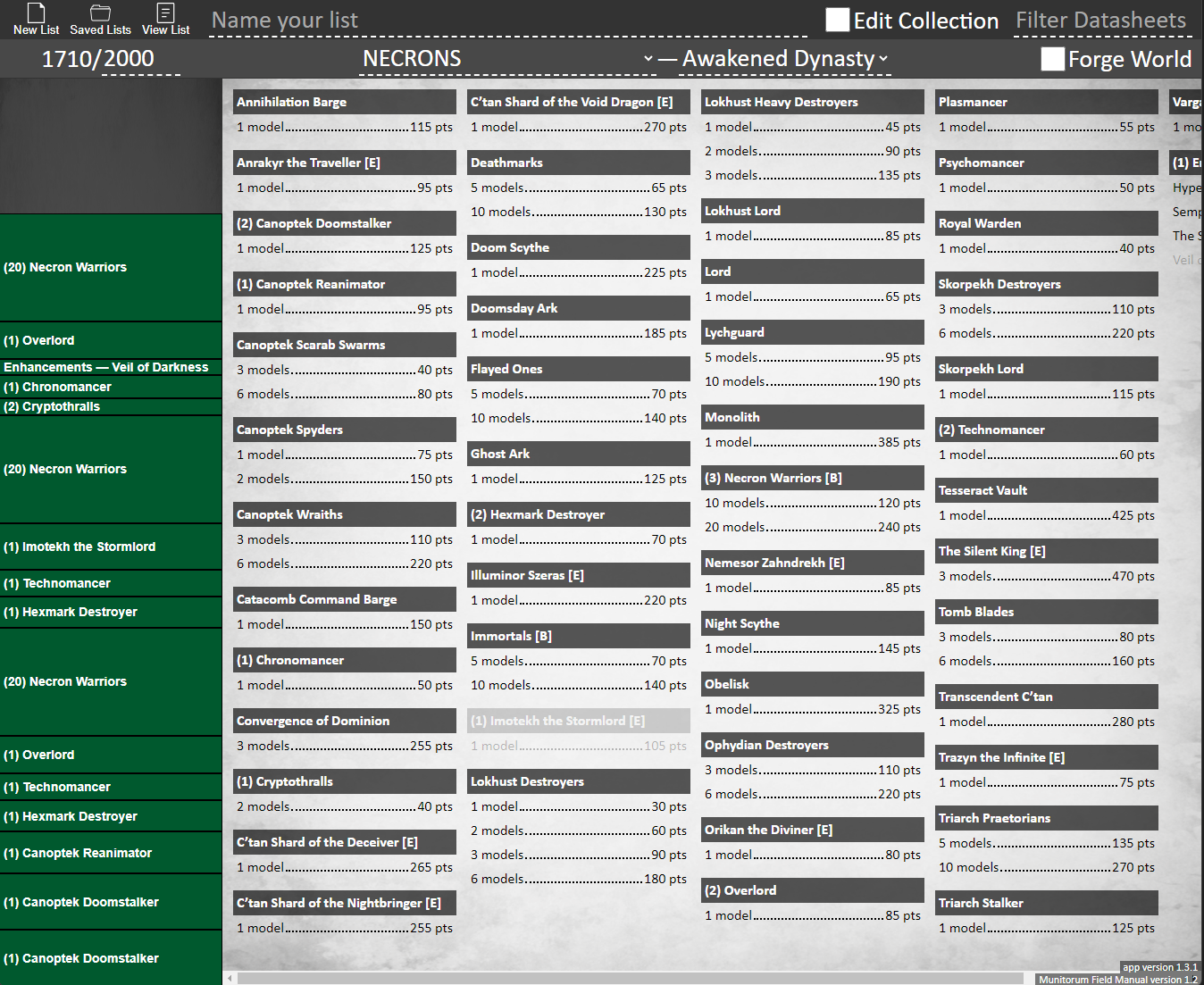The width and height of the screenshot is (1204, 985).
Task: Select Canoptek Reanimator in the army list
Action: click(x=111, y=853)
